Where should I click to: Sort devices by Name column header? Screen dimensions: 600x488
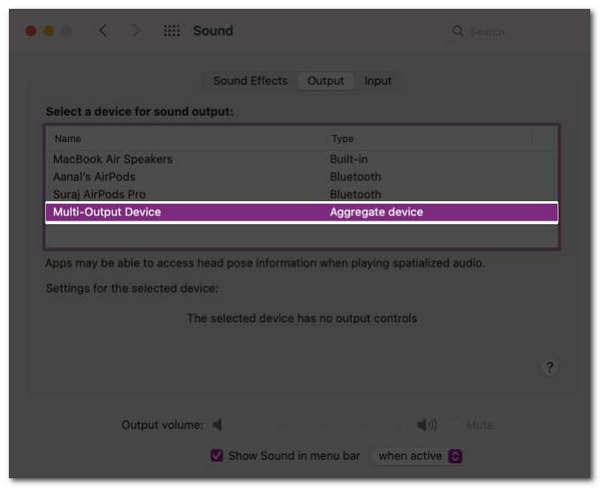click(x=68, y=139)
